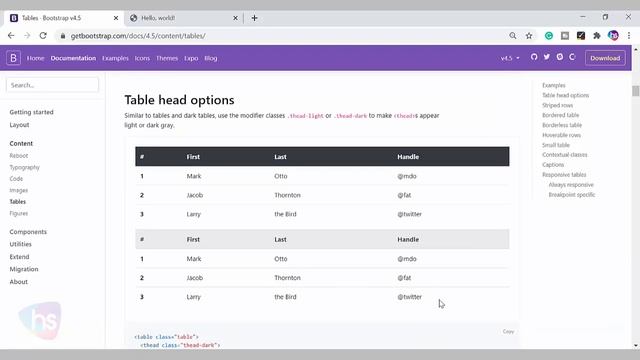Image resolution: width=640 pixels, height=360 pixels.
Task: Open Expo in the navbar
Action: coord(191,58)
